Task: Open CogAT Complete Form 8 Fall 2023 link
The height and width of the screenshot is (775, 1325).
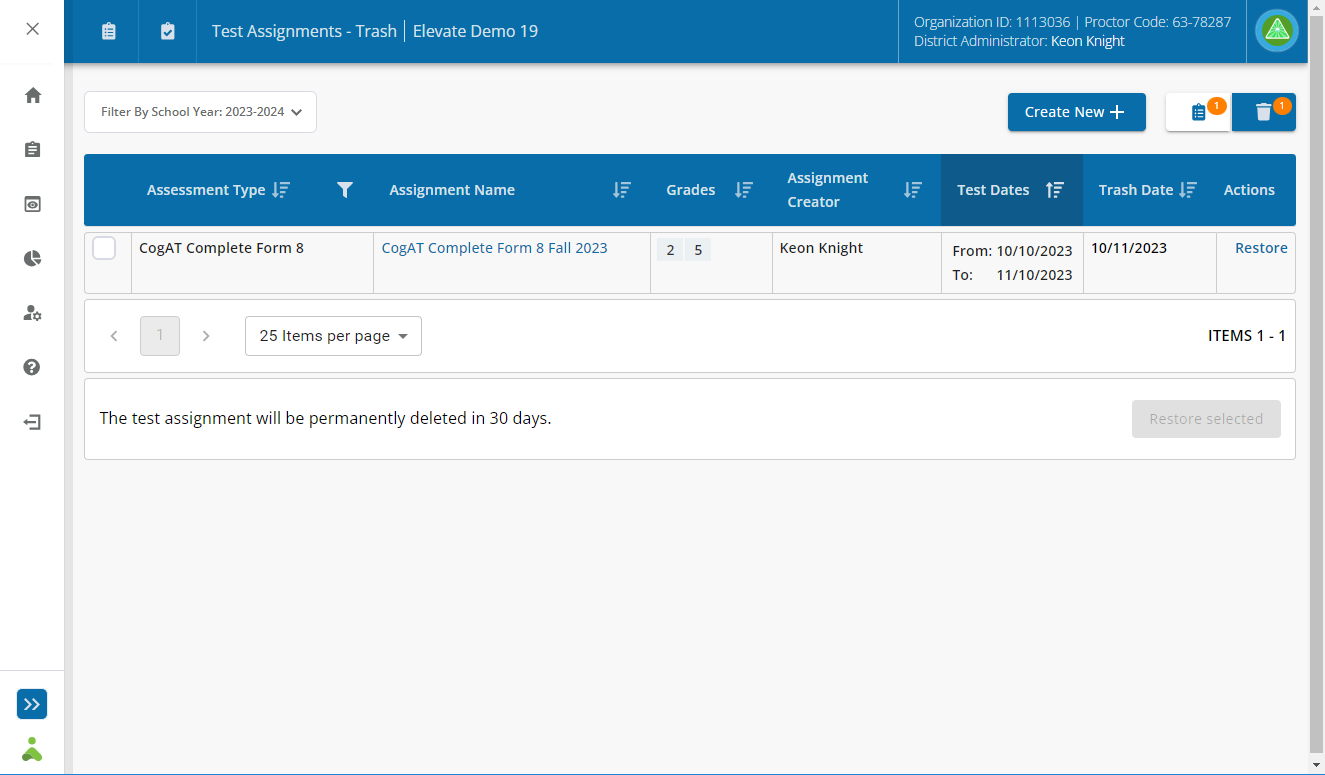Action: [x=494, y=247]
